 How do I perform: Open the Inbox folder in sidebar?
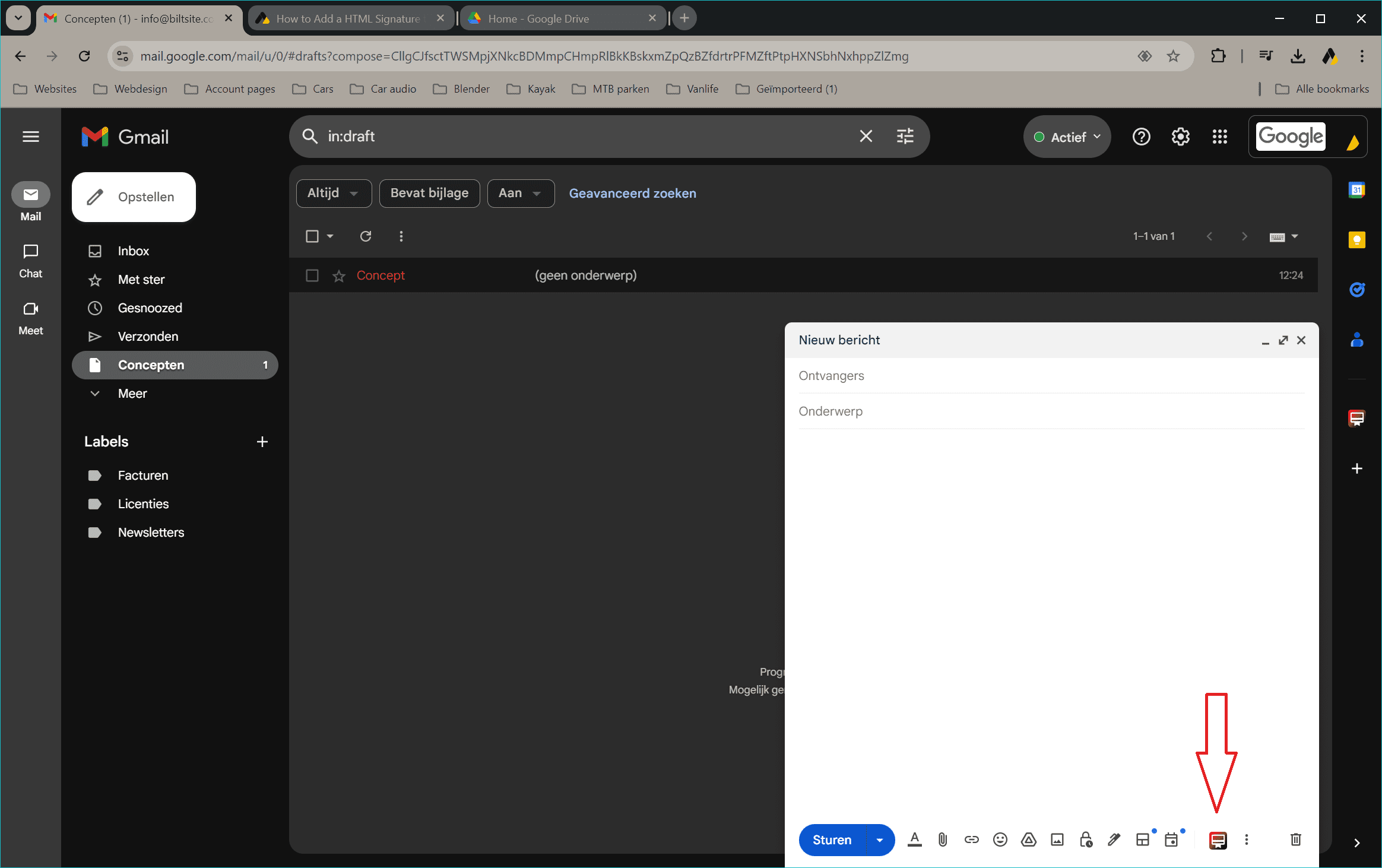click(134, 251)
